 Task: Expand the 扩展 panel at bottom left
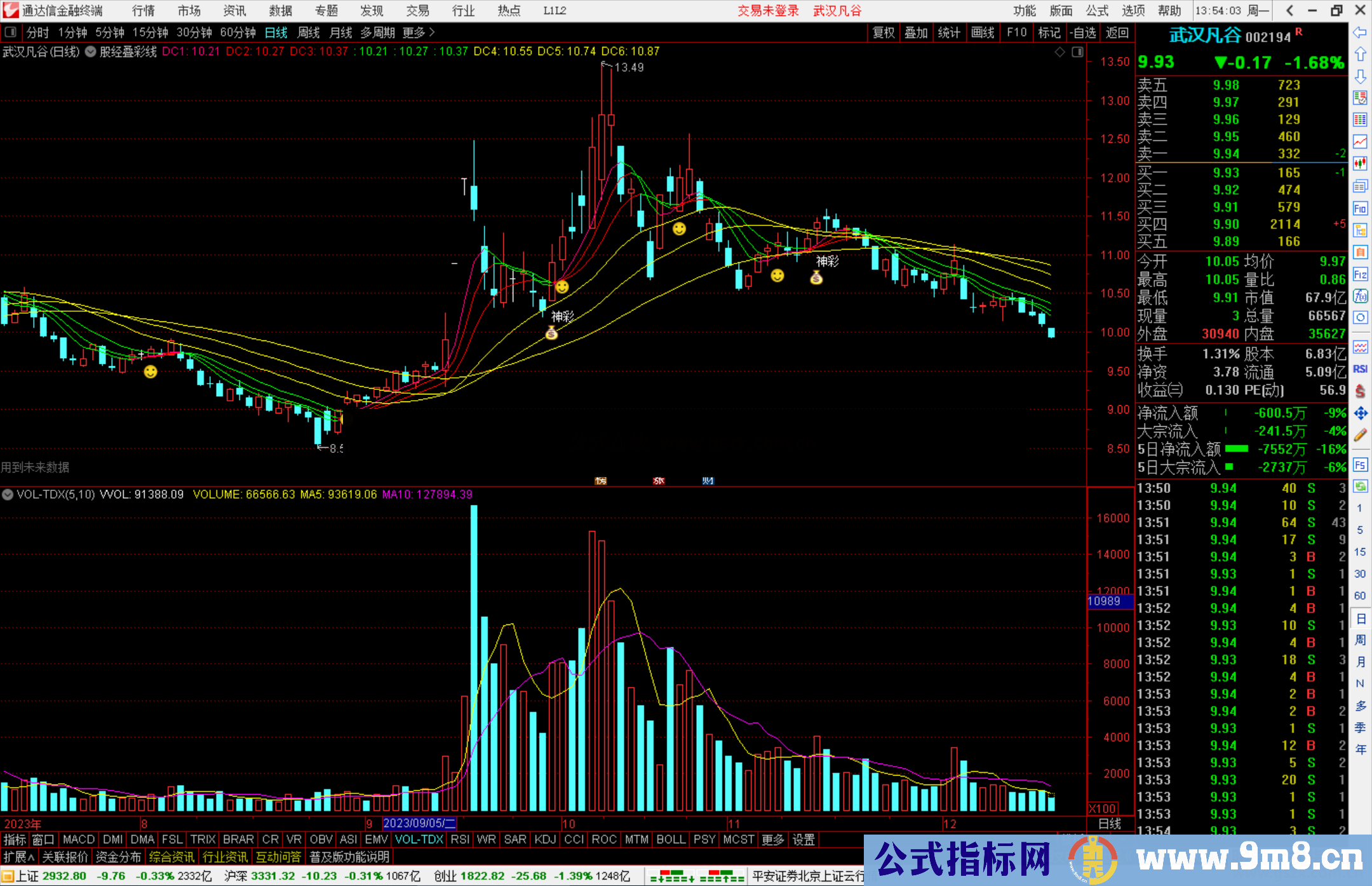18,857
